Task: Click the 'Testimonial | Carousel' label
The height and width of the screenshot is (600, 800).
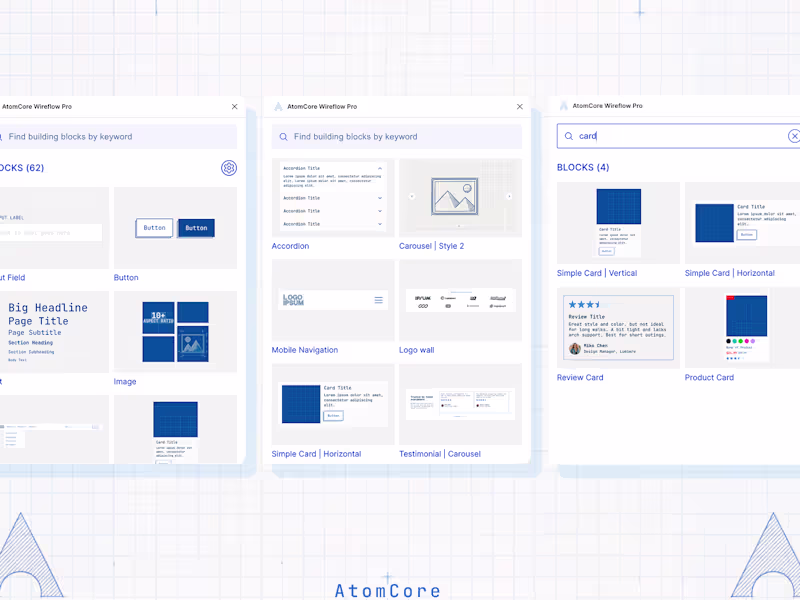Action: point(440,454)
